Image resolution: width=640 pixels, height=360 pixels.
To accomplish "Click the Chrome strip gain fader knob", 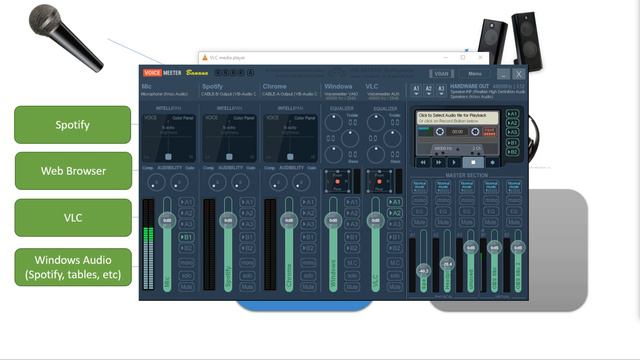I will (x=289, y=220).
